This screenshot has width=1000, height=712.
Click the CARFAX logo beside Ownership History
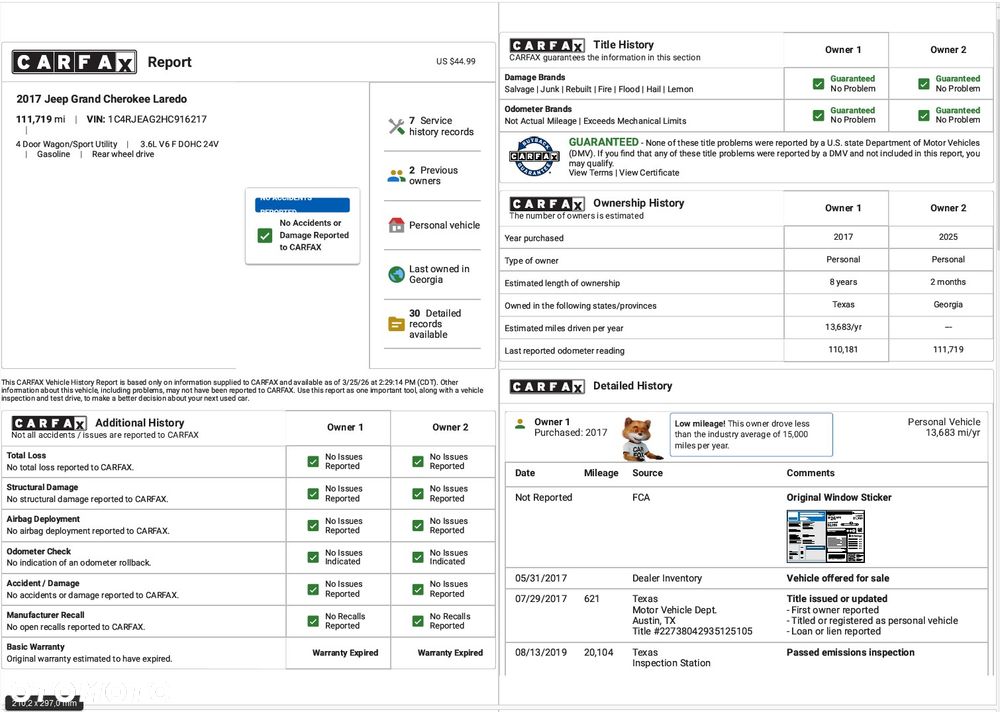[x=547, y=204]
